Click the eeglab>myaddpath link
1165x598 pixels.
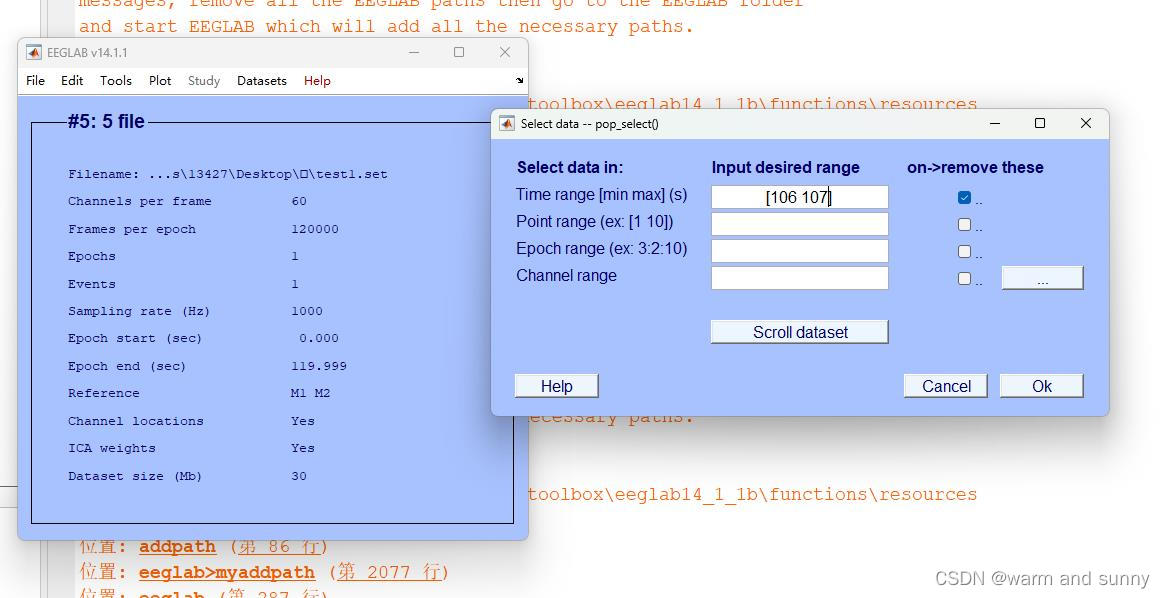227,573
